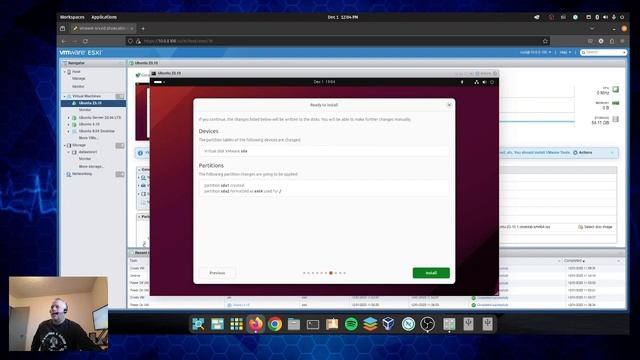Reload the browser page
The height and width of the screenshot is (360, 640).
(x=85, y=41)
